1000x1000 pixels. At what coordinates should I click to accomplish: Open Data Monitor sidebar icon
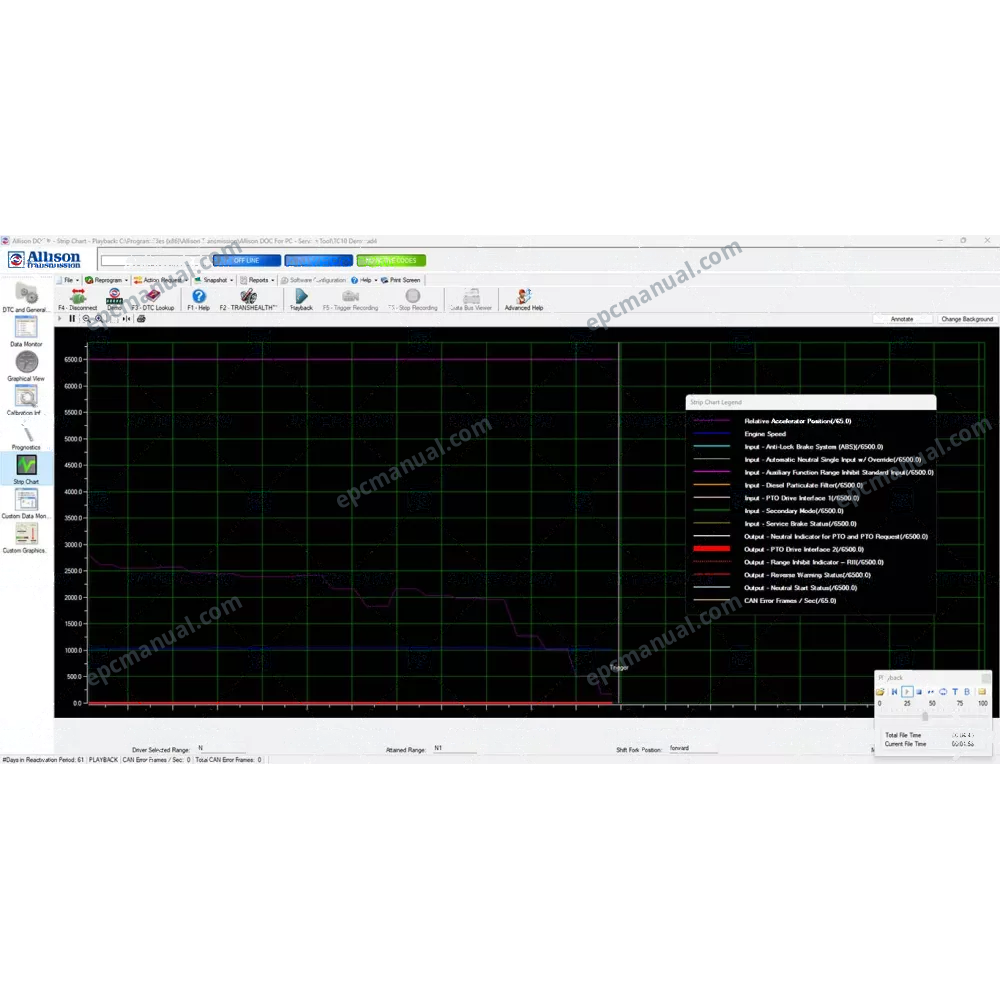[26, 328]
